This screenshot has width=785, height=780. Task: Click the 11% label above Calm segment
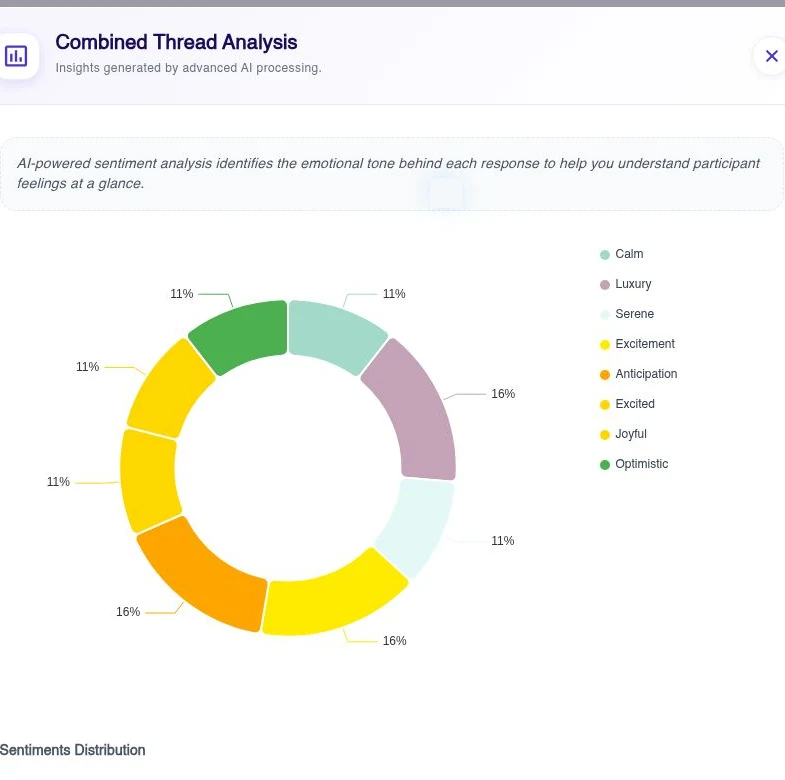[x=394, y=294]
